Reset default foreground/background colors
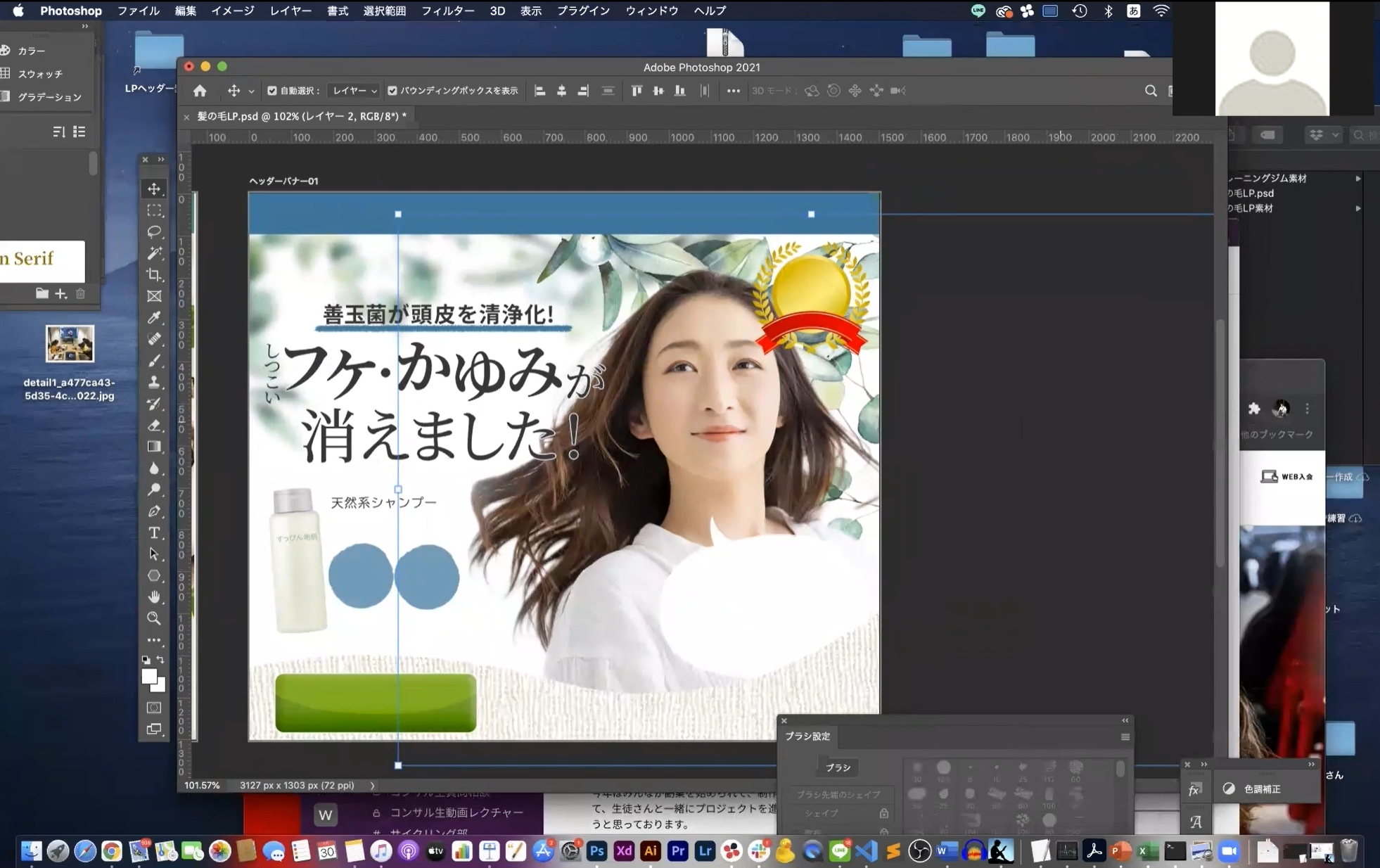1380x868 pixels. [x=146, y=660]
